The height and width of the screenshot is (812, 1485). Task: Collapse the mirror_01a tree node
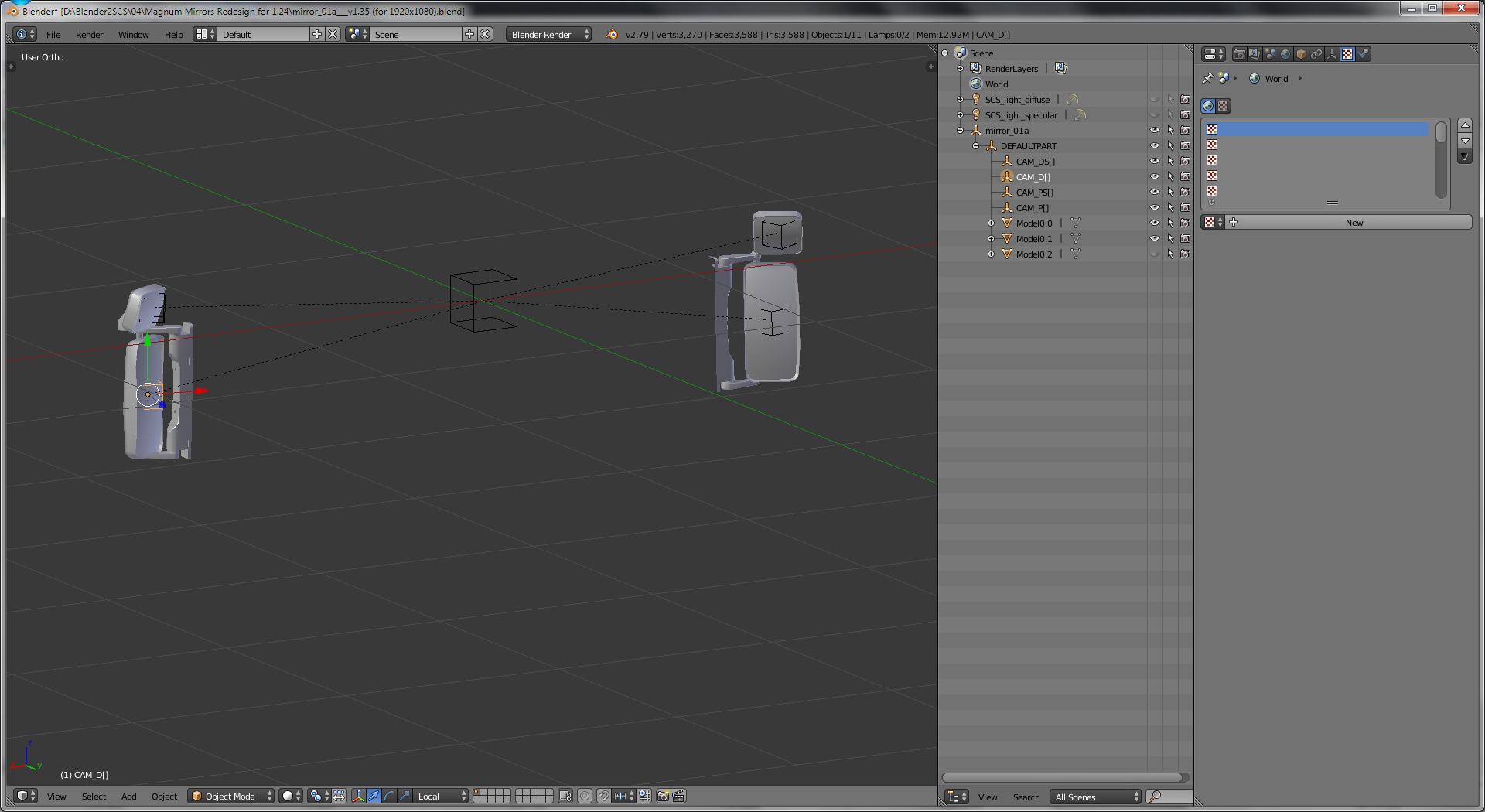960,131
